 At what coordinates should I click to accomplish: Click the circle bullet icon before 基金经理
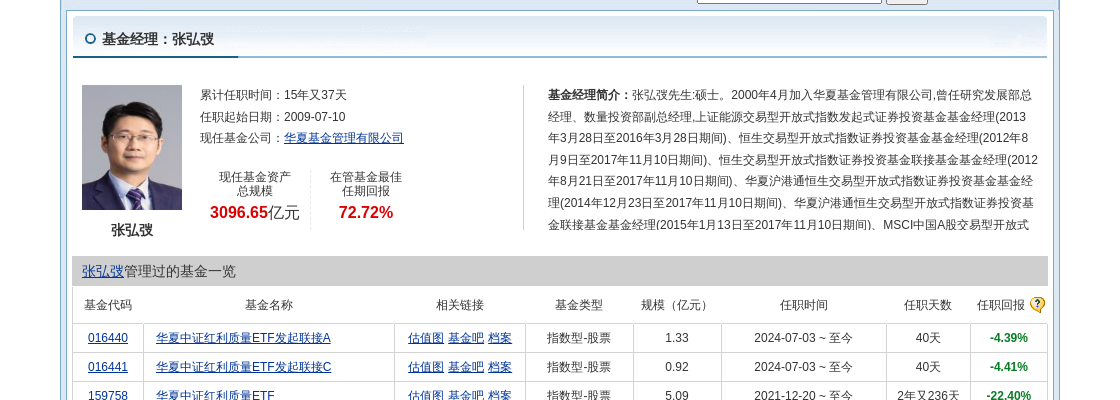pos(90,39)
